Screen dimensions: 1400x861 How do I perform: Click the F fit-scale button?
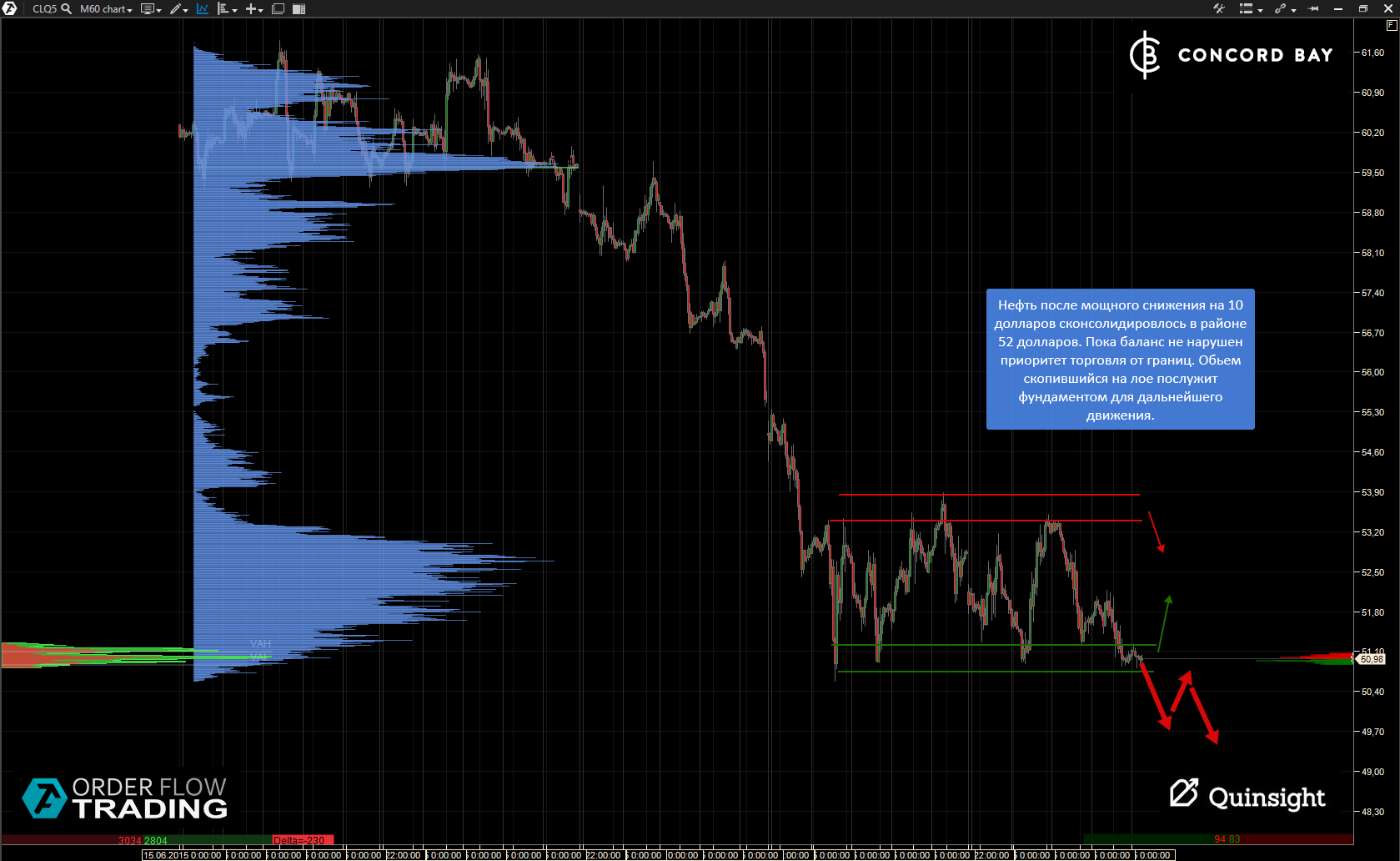tap(1391, 25)
